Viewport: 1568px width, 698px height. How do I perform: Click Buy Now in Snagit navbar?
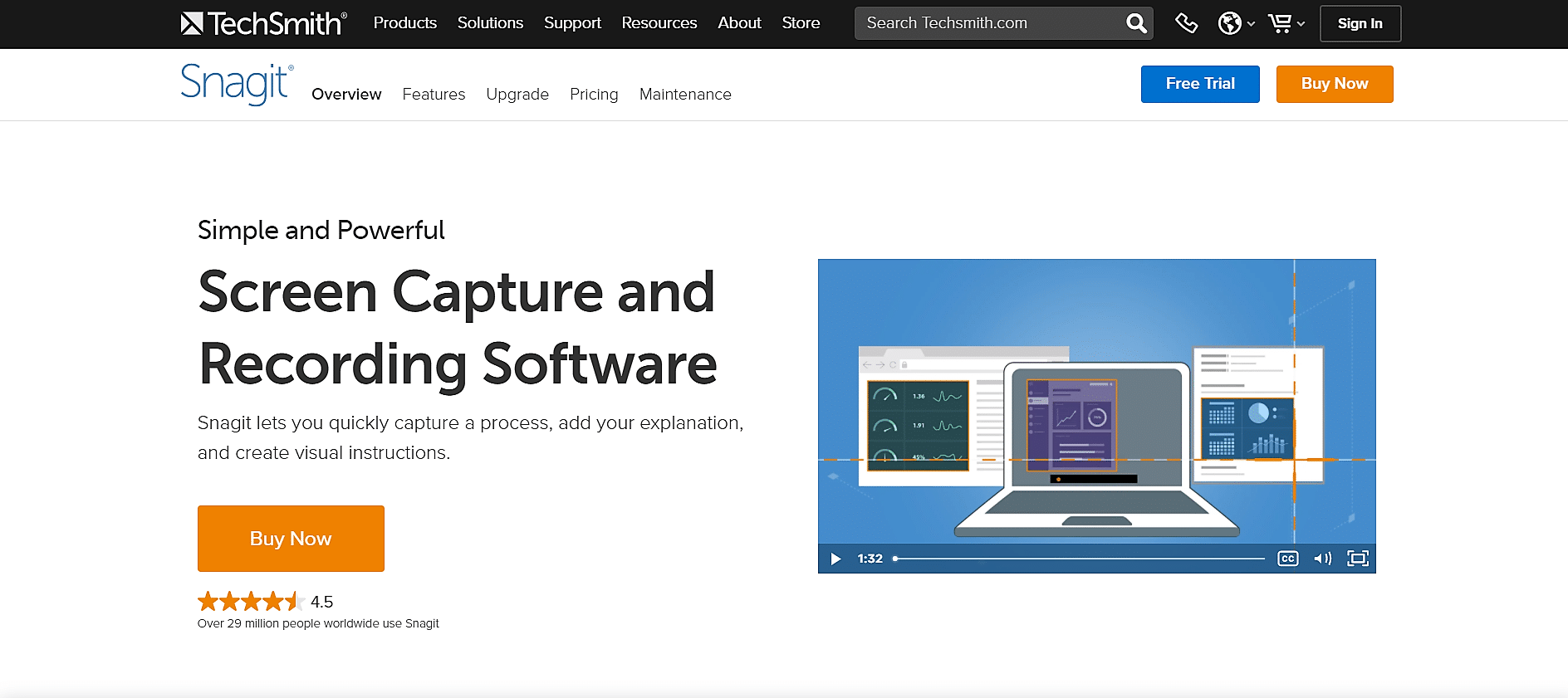[x=1335, y=84]
